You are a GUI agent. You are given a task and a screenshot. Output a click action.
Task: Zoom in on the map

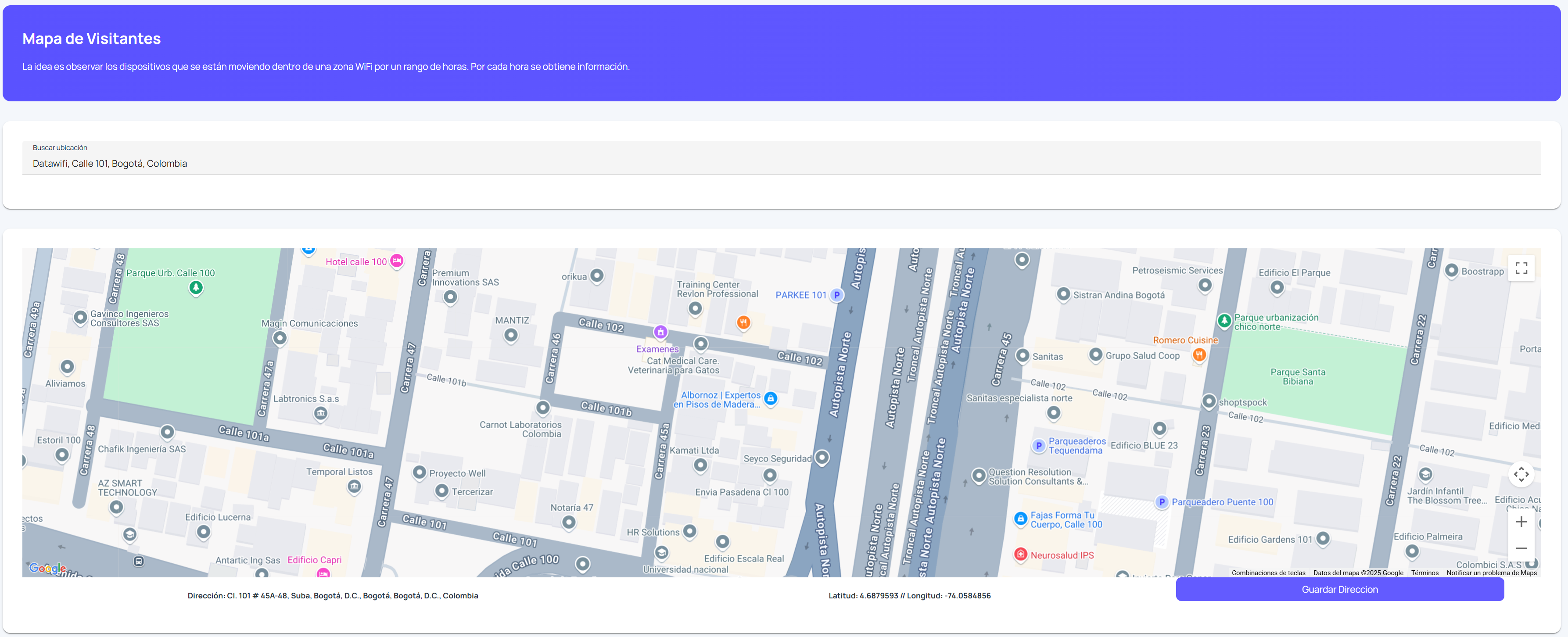(x=1521, y=522)
